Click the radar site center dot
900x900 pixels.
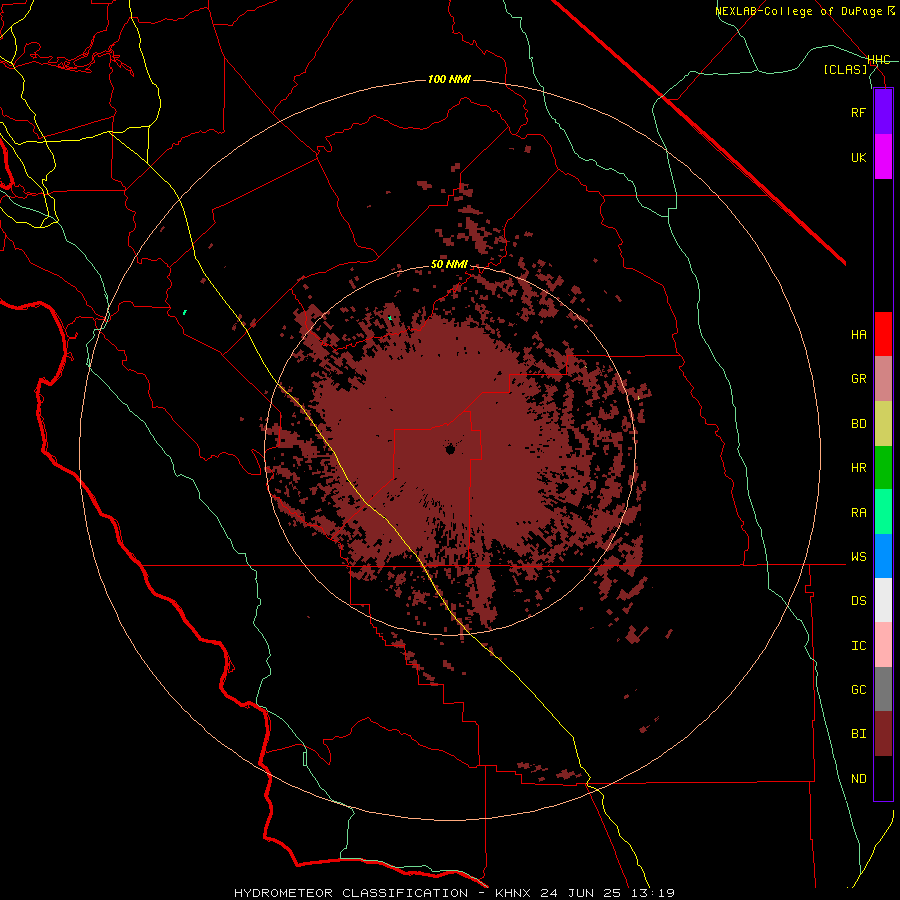pos(450,449)
